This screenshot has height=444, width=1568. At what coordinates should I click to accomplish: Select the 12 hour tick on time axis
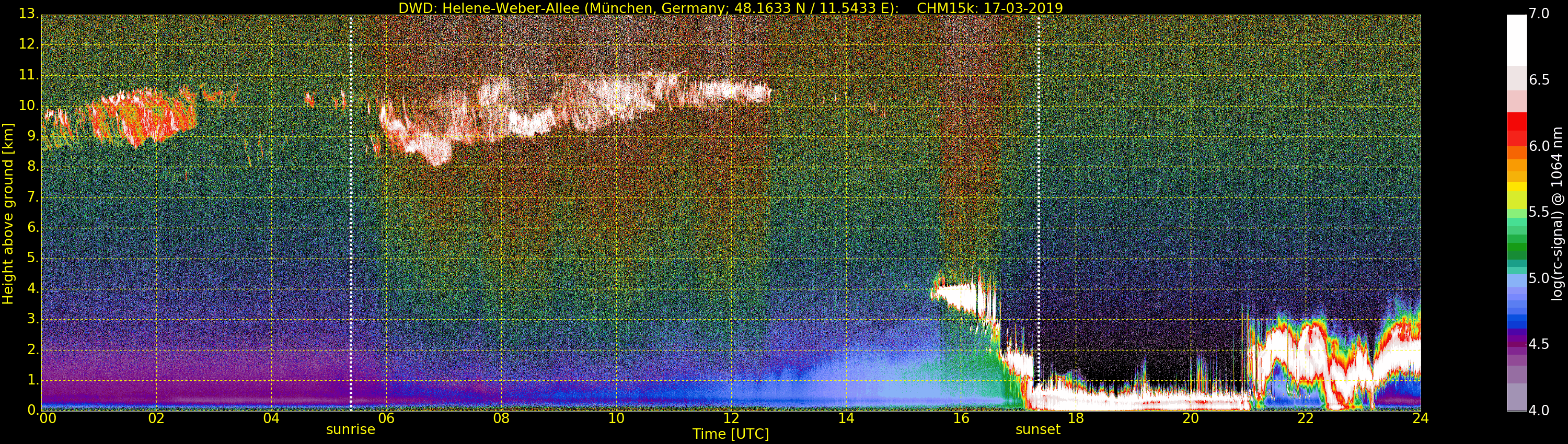pyautogui.click(x=731, y=418)
